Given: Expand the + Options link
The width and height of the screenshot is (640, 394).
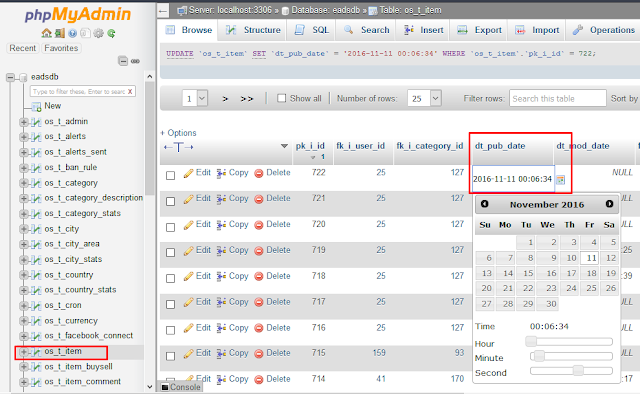Looking at the screenshot, I should [178, 133].
